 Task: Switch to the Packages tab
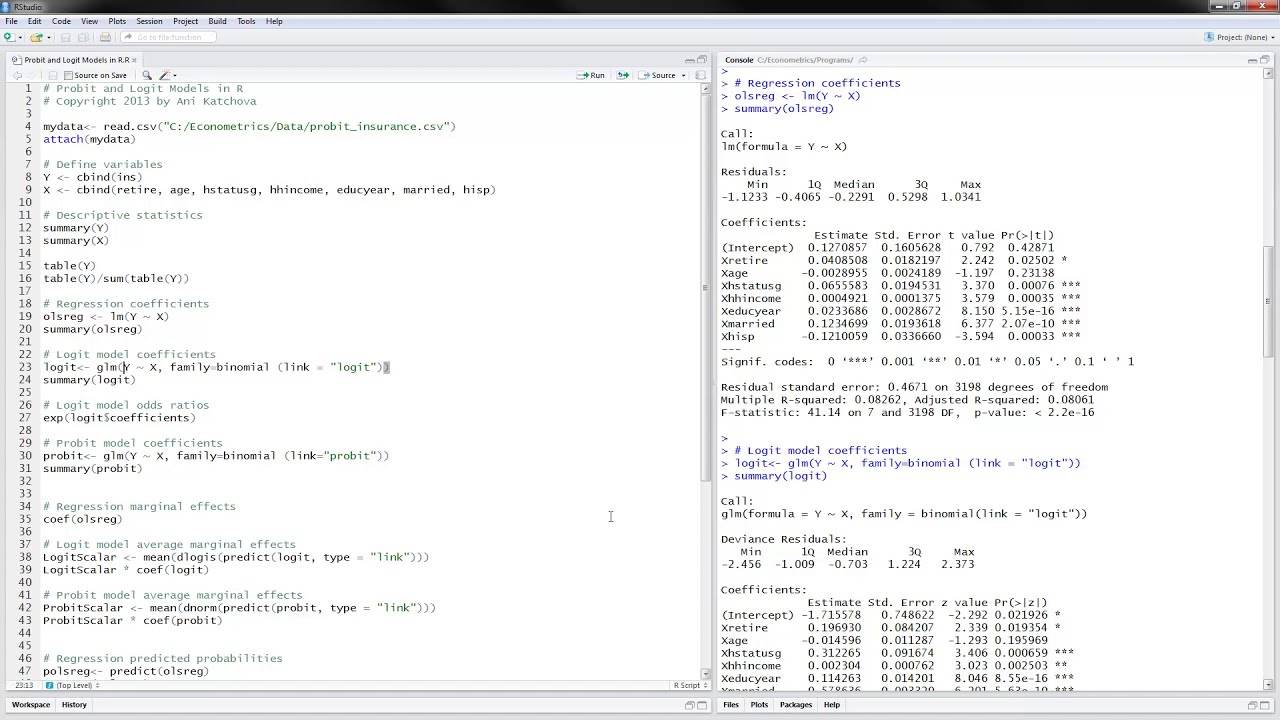coord(796,705)
